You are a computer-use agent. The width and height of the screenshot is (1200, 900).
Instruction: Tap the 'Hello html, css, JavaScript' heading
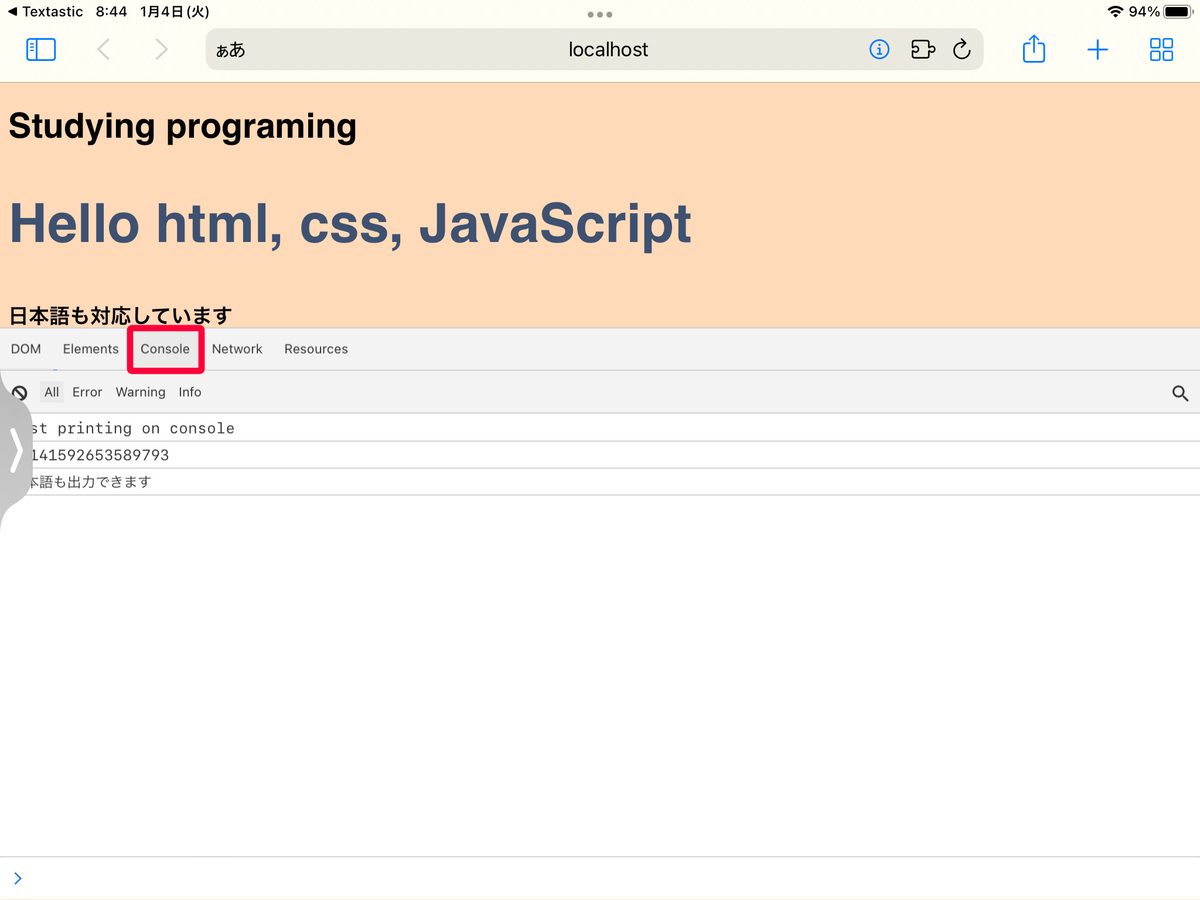click(x=350, y=223)
